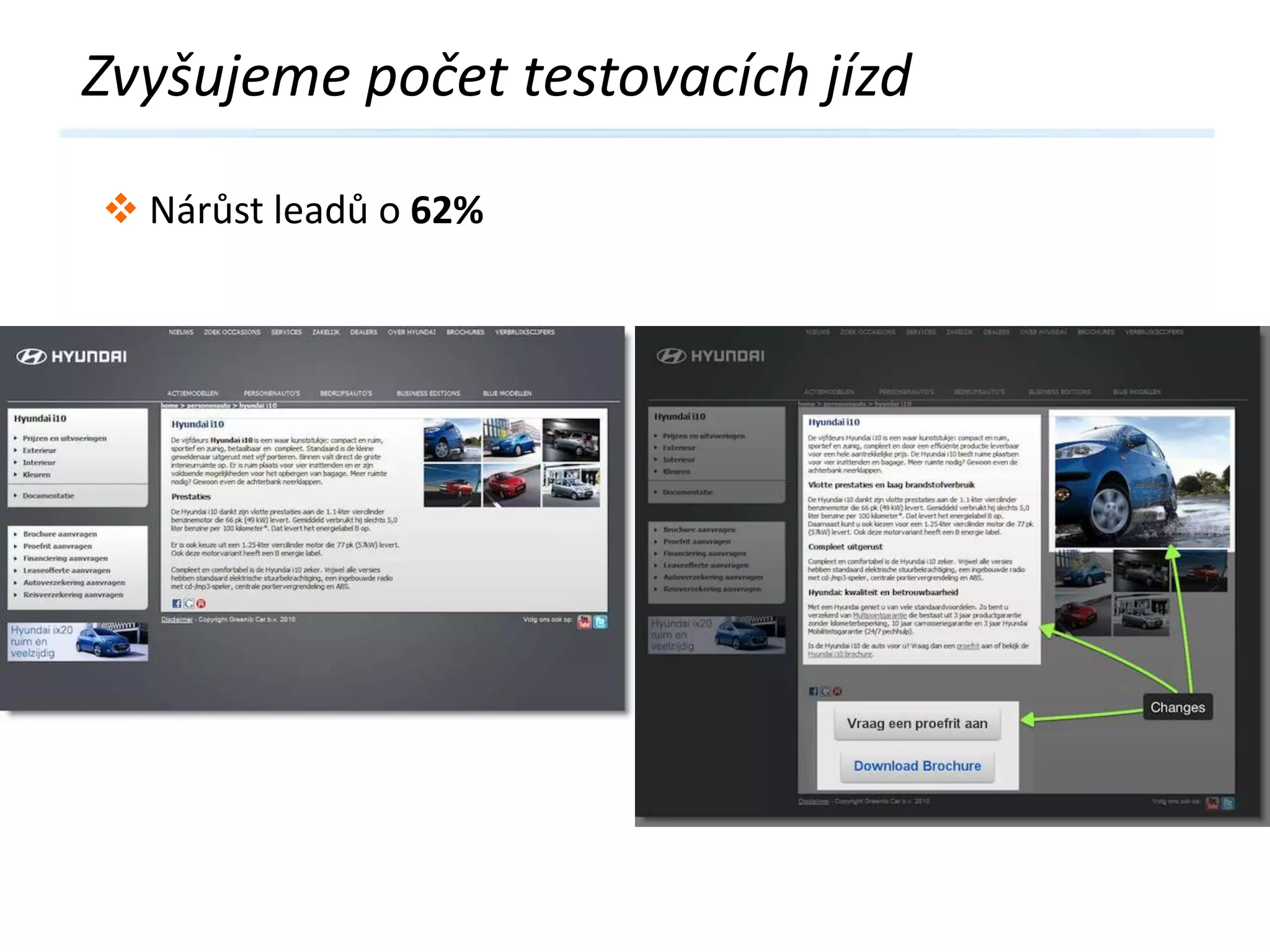This screenshot has width=1270, height=952.
Task: Open top-right dark garage car thumbnail on the left page
Action: point(571,439)
